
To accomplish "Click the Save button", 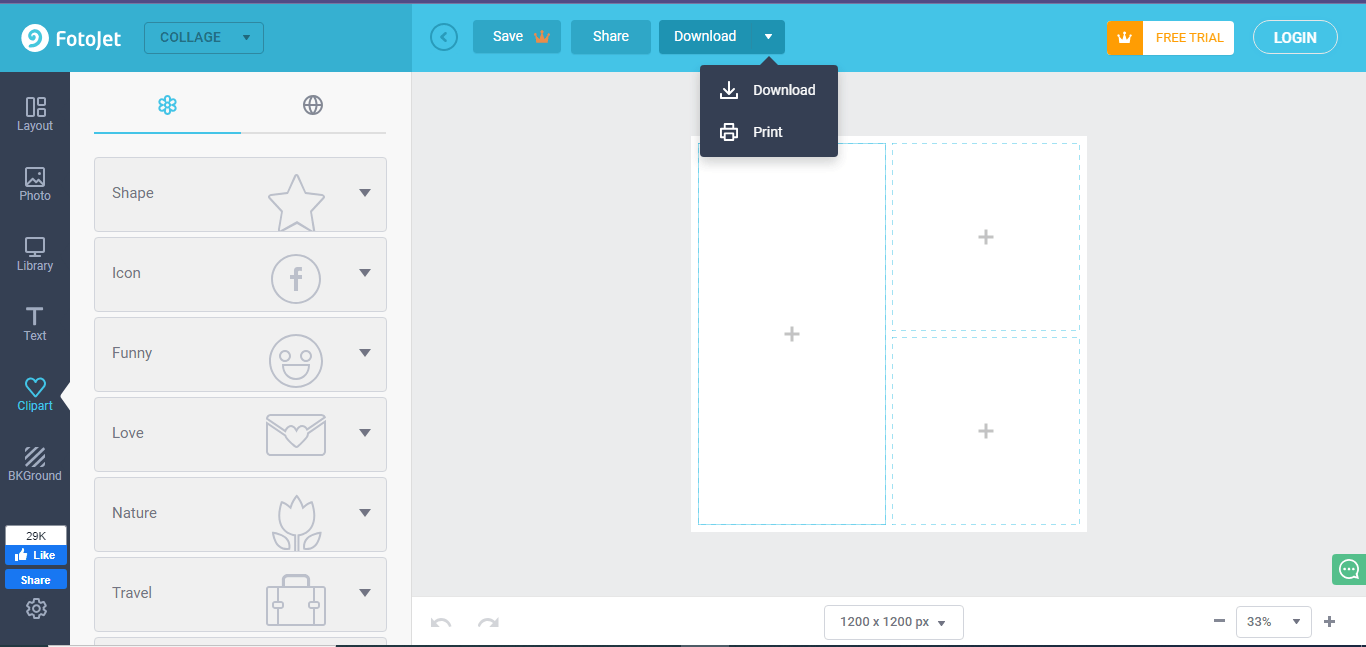I will 517,37.
